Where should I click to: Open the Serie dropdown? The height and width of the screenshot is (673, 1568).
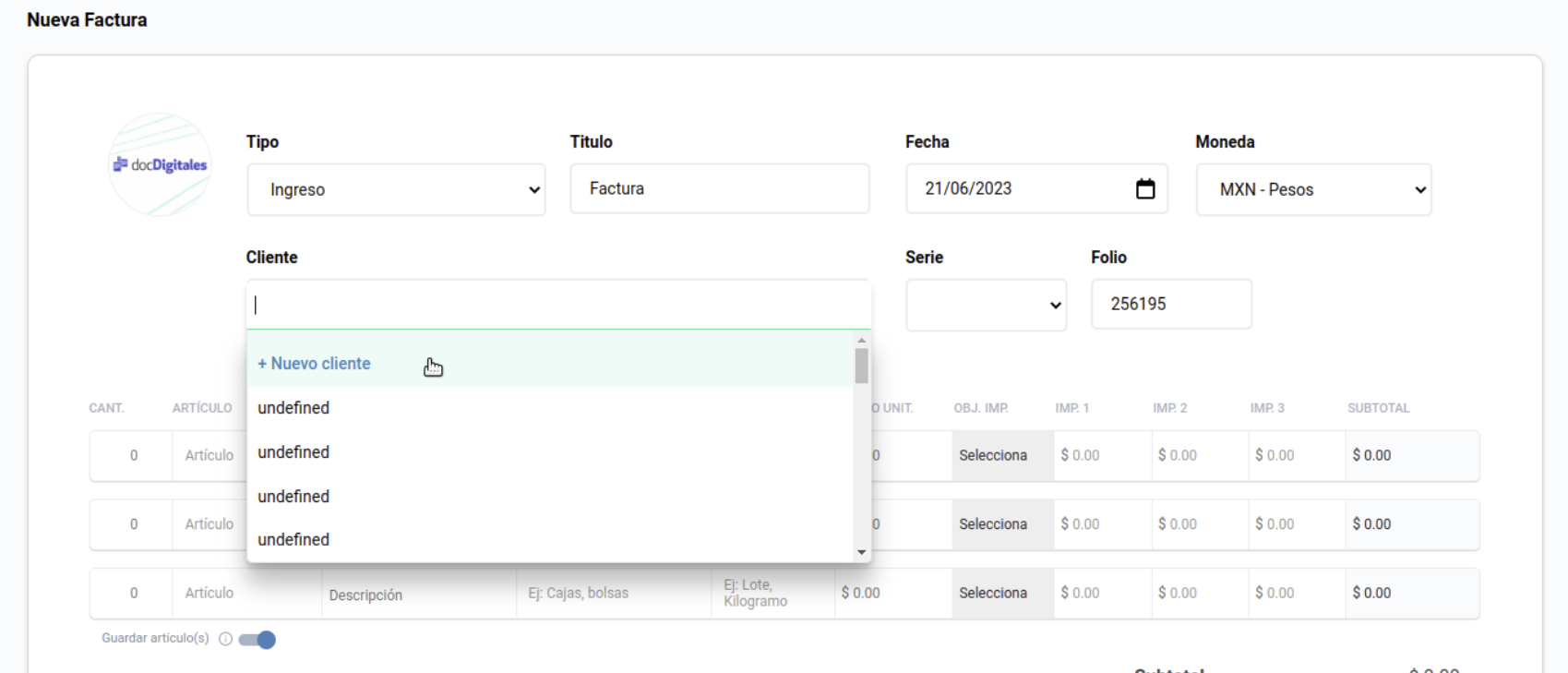click(x=986, y=305)
